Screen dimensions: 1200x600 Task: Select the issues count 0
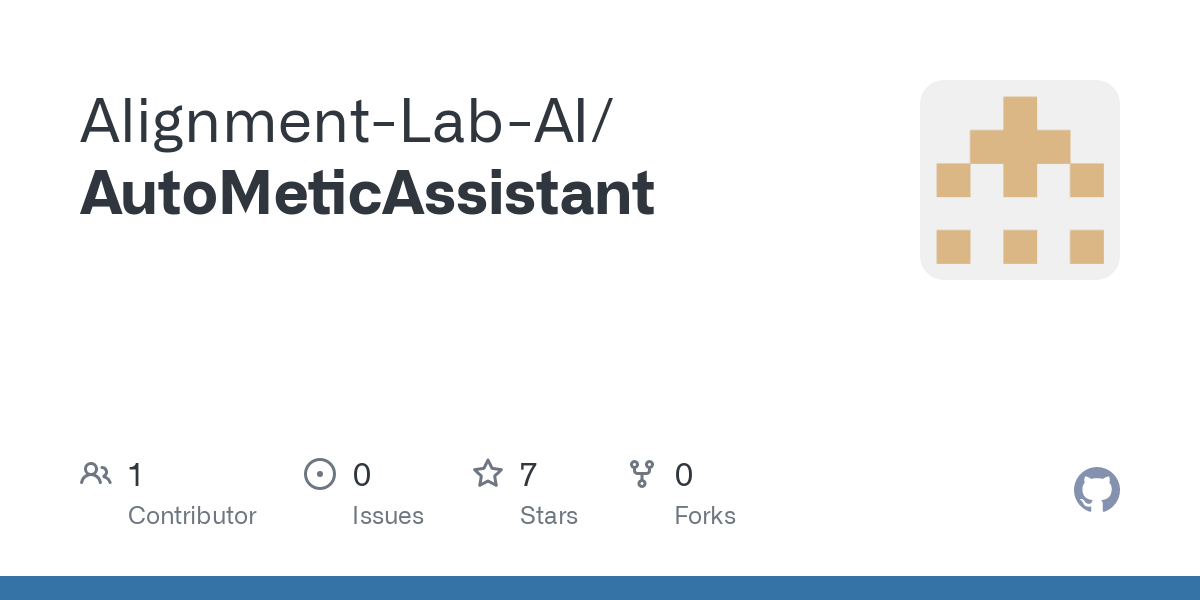click(362, 475)
